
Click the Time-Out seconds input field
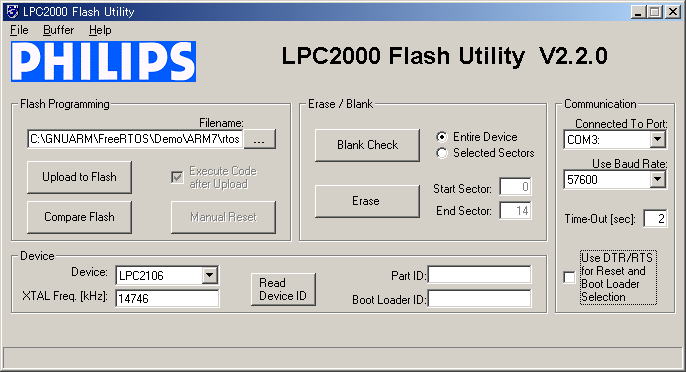point(655,218)
